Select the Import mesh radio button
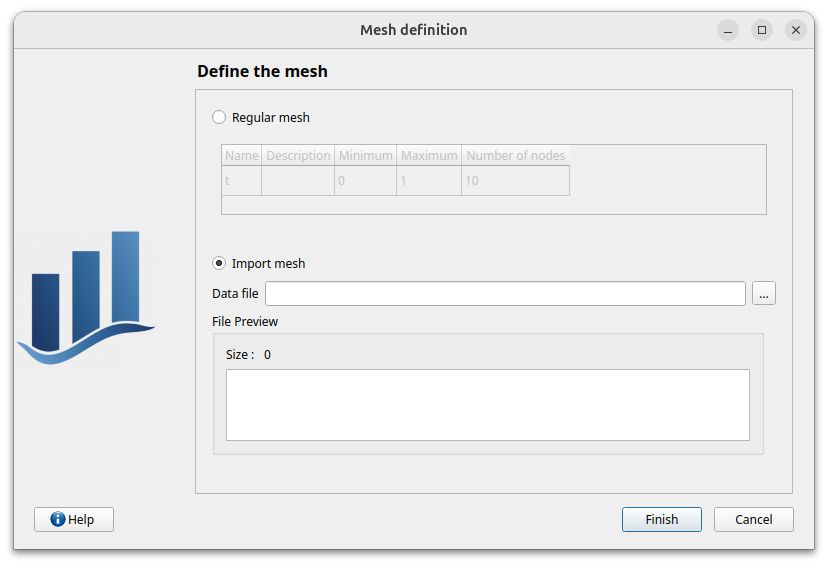 click(x=220, y=263)
